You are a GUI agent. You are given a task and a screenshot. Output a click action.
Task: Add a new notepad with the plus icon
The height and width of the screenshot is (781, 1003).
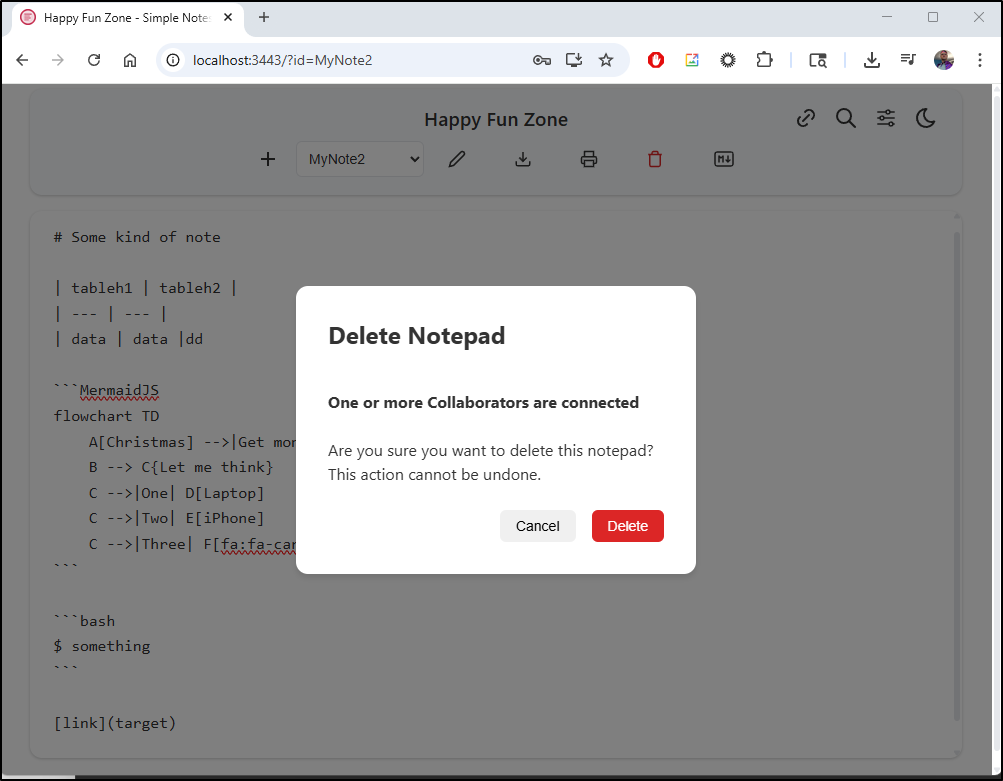point(268,159)
